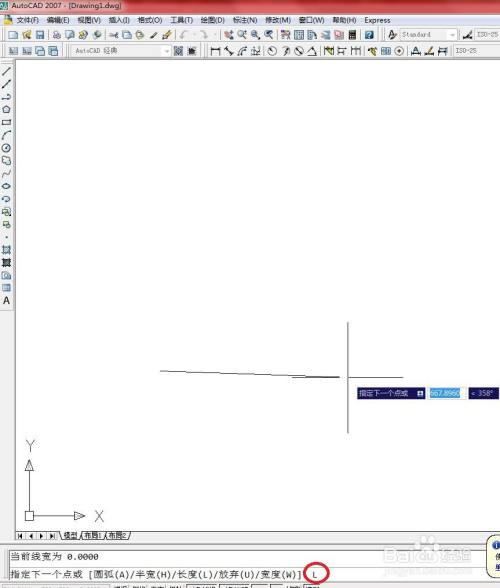Click the command line input area
The width and height of the screenshot is (500, 588).
coord(248,574)
